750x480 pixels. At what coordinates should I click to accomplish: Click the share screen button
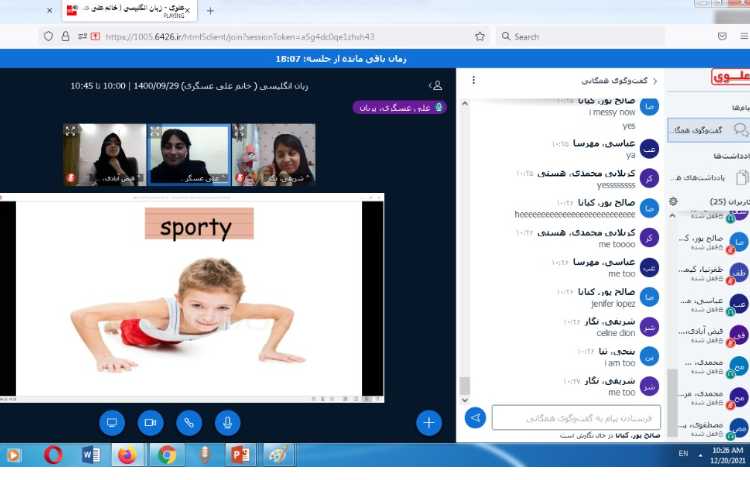[x=112, y=423]
